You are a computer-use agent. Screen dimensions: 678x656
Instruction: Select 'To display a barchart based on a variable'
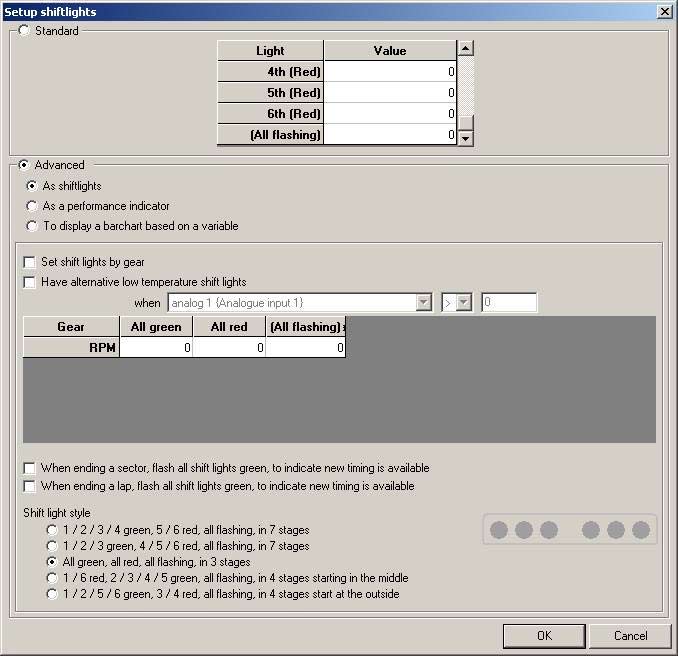33,226
